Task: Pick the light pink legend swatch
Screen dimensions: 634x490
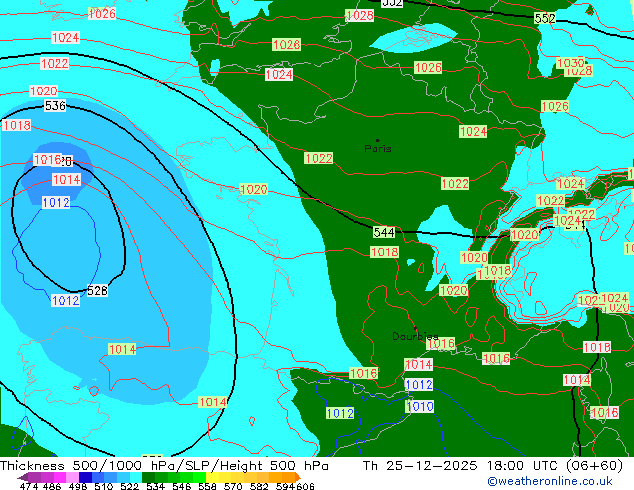Action: coord(72,477)
